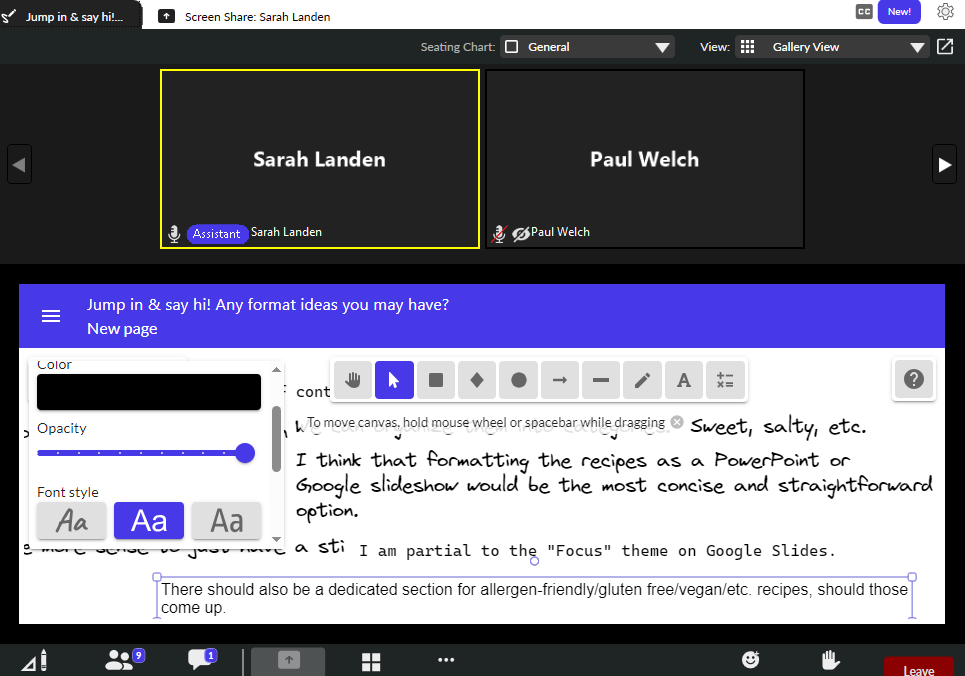Go to next gallery page
Screen dimensions: 965x676
(x=945, y=164)
